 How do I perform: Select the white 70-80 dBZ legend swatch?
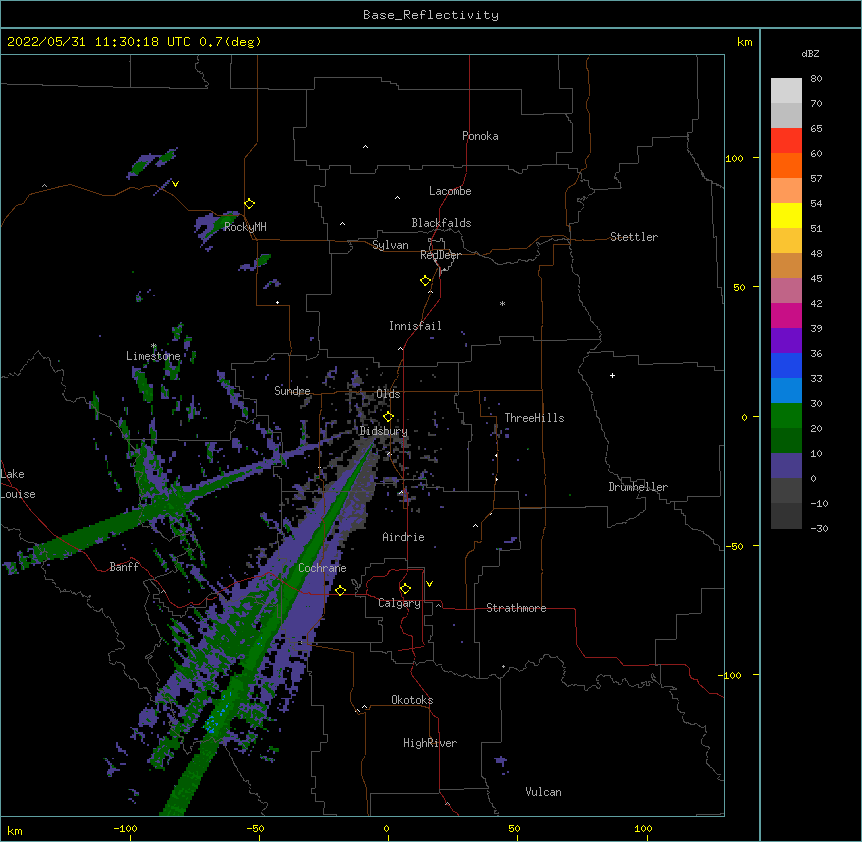pos(786,91)
